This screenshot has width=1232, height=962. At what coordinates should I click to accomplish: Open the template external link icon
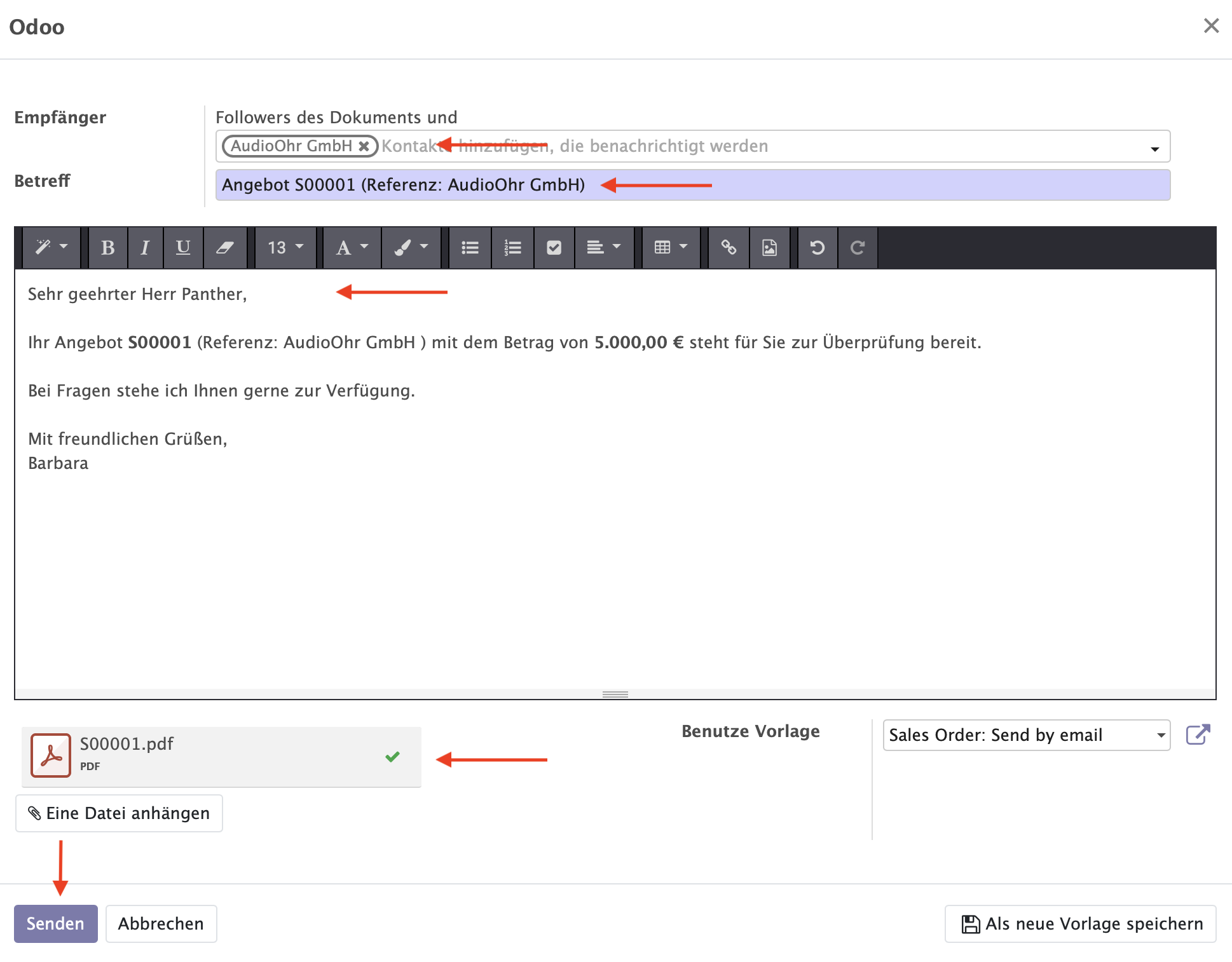click(x=1198, y=735)
